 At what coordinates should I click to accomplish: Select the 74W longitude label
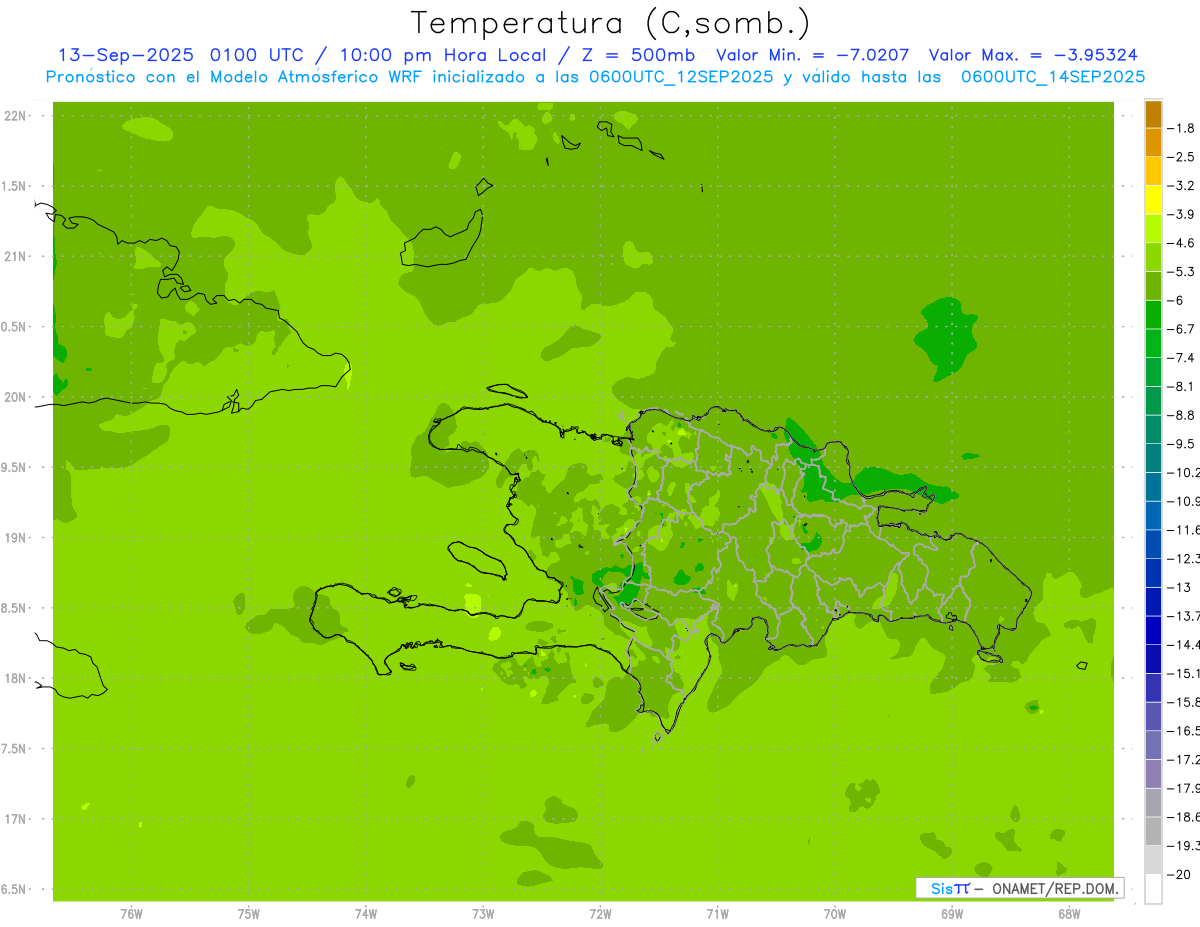[365, 914]
